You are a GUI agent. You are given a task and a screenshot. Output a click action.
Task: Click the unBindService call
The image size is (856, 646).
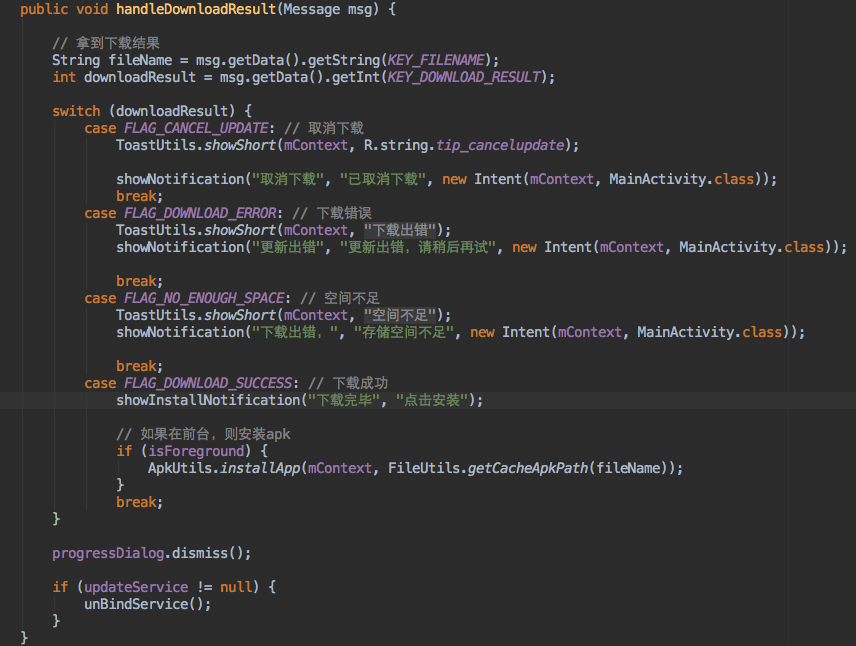(x=136, y=604)
